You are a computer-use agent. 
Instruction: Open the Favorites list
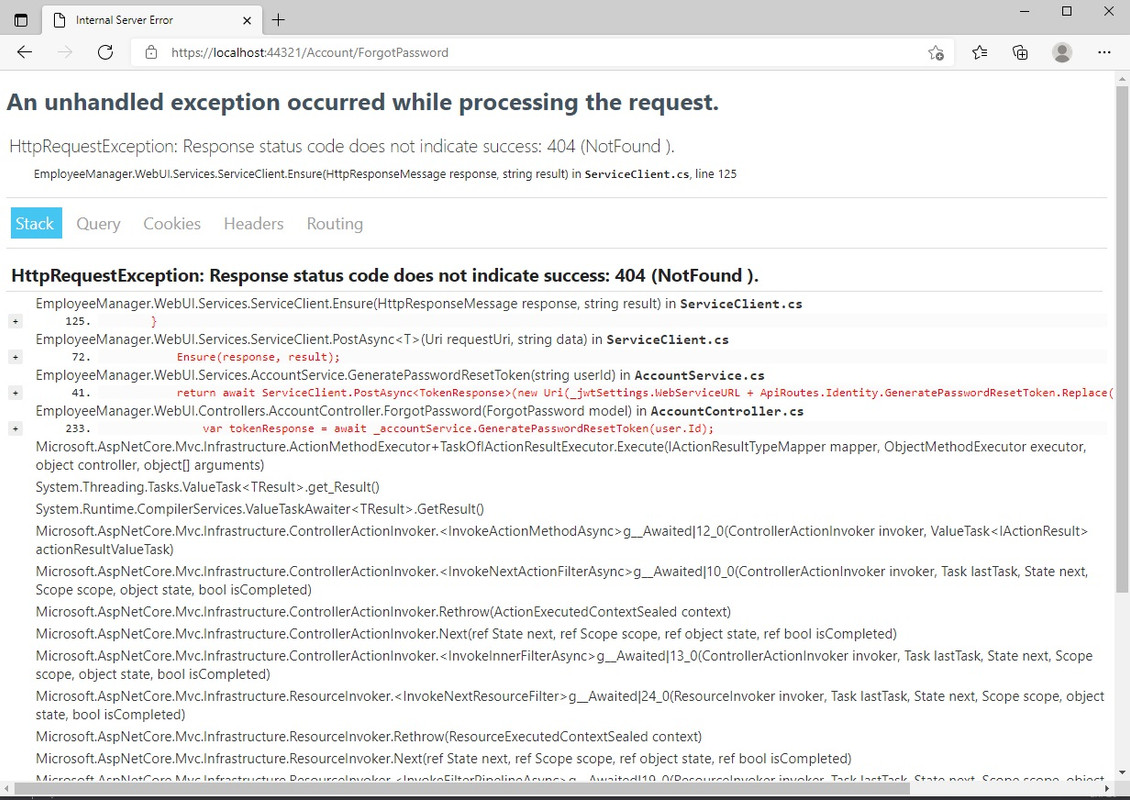(x=979, y=52)
